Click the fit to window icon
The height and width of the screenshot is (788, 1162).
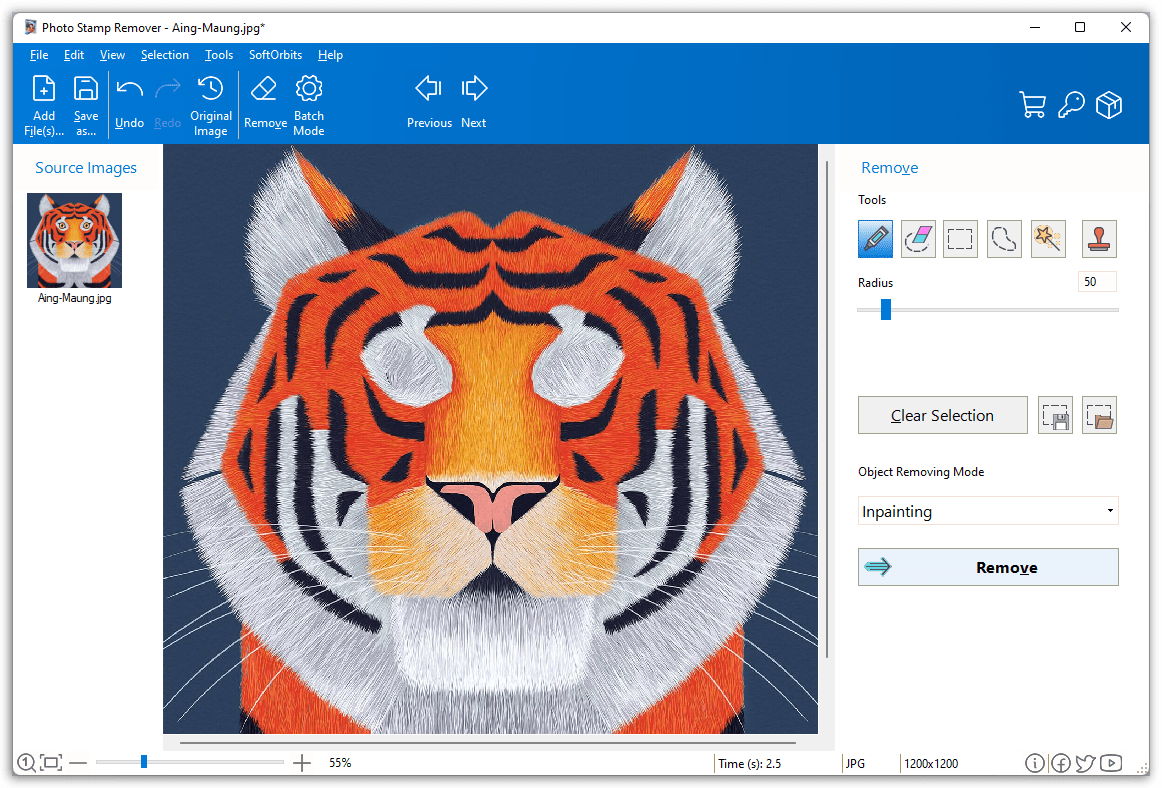click(51, 762)
